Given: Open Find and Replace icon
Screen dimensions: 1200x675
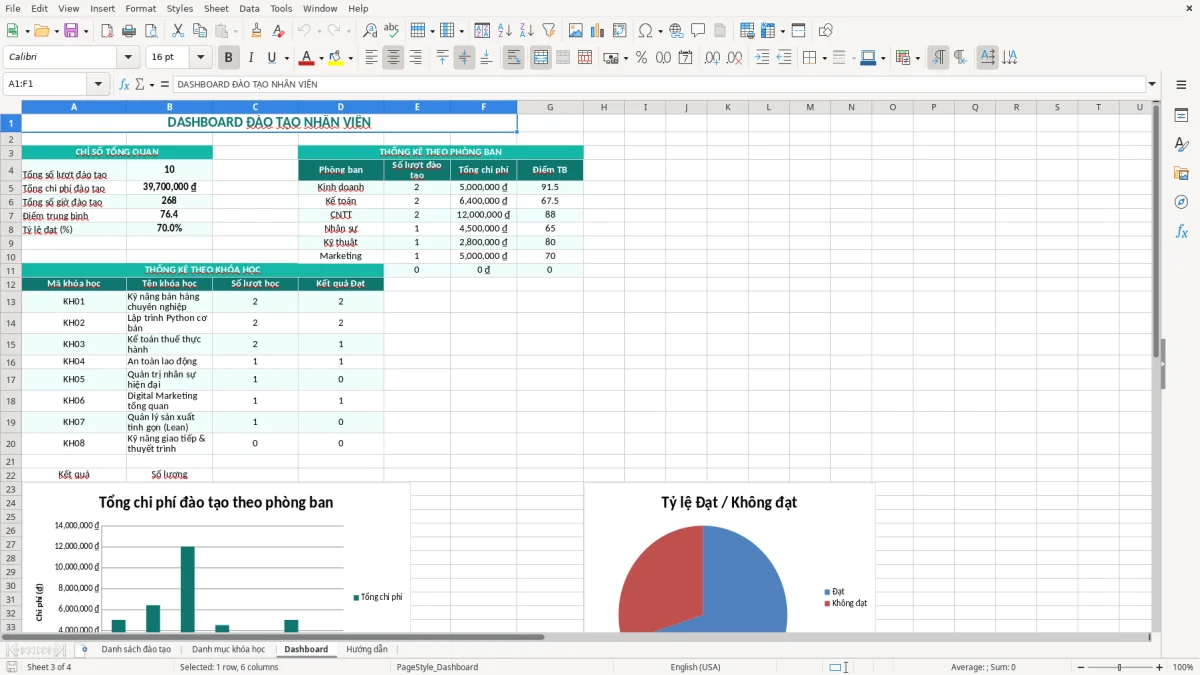Looking at the screenshot, I should point(370,31).
